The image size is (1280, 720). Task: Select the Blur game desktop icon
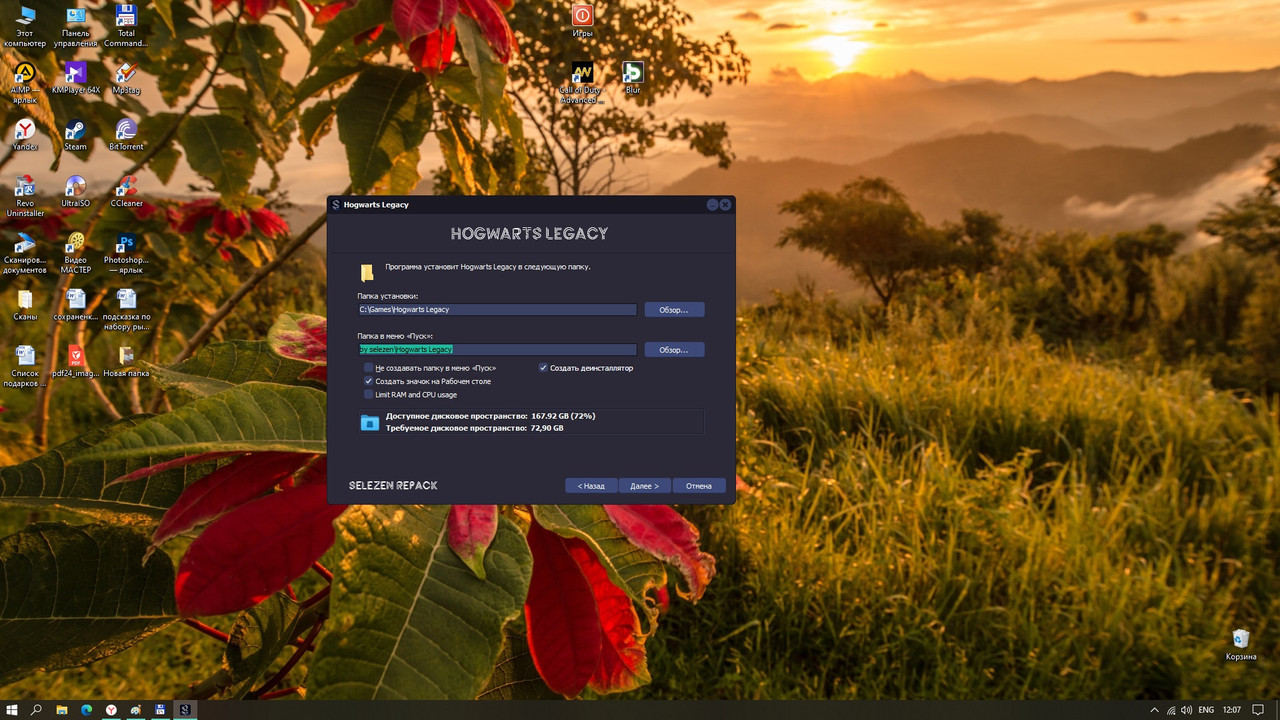pos(632,78)
